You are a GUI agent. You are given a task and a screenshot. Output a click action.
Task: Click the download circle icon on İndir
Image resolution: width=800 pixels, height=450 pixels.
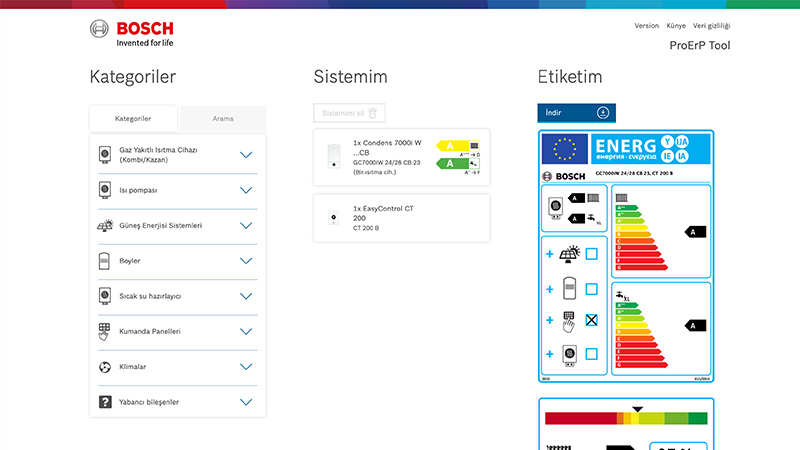(603, 113)
